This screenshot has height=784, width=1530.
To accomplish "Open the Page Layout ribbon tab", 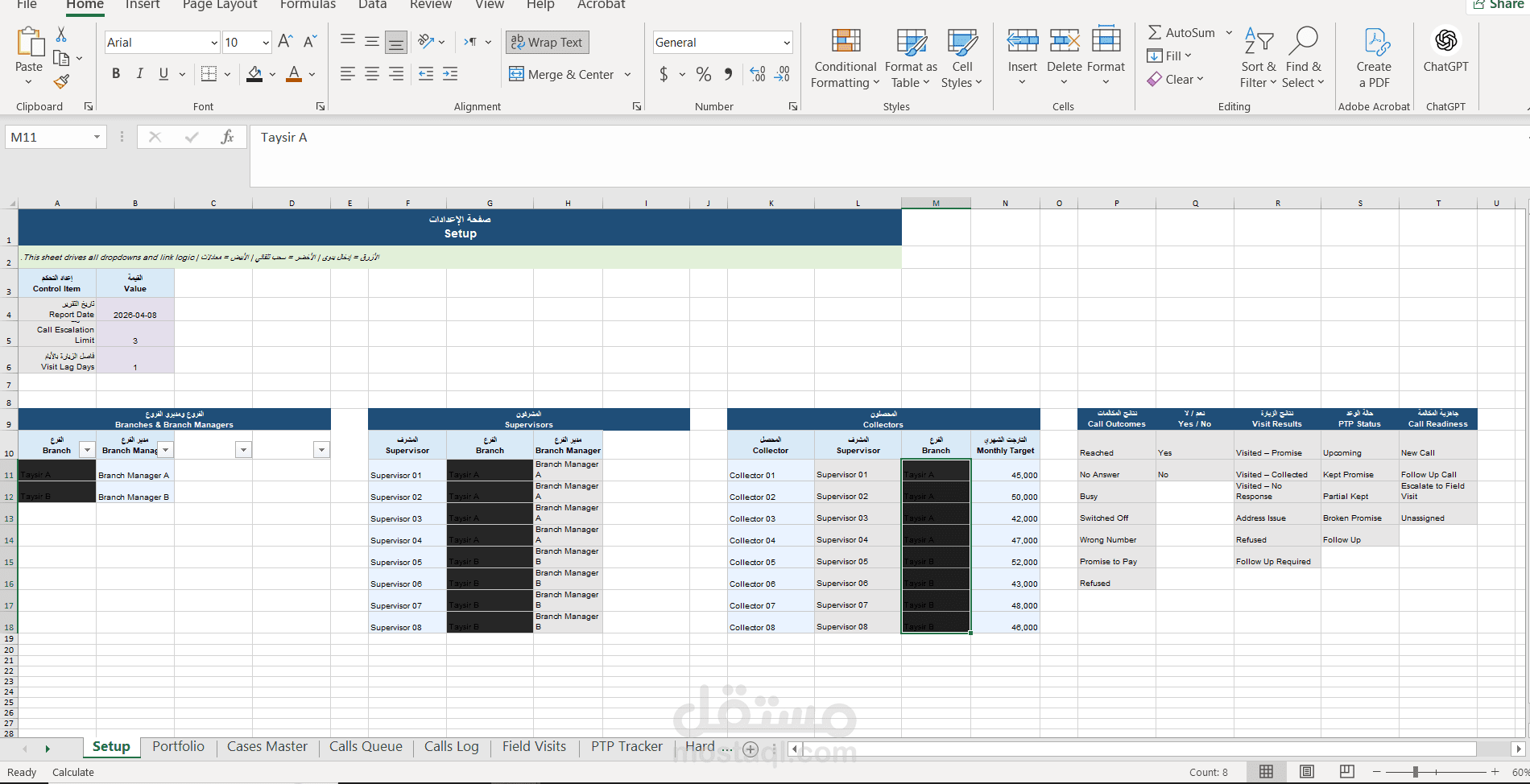I will (220, 5).
